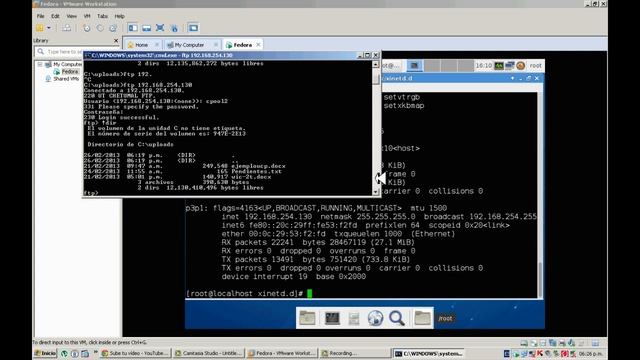Click the xinetd.d terminal scrollbar
Screen dimensions: 640x360
click(x=540, y=279)
